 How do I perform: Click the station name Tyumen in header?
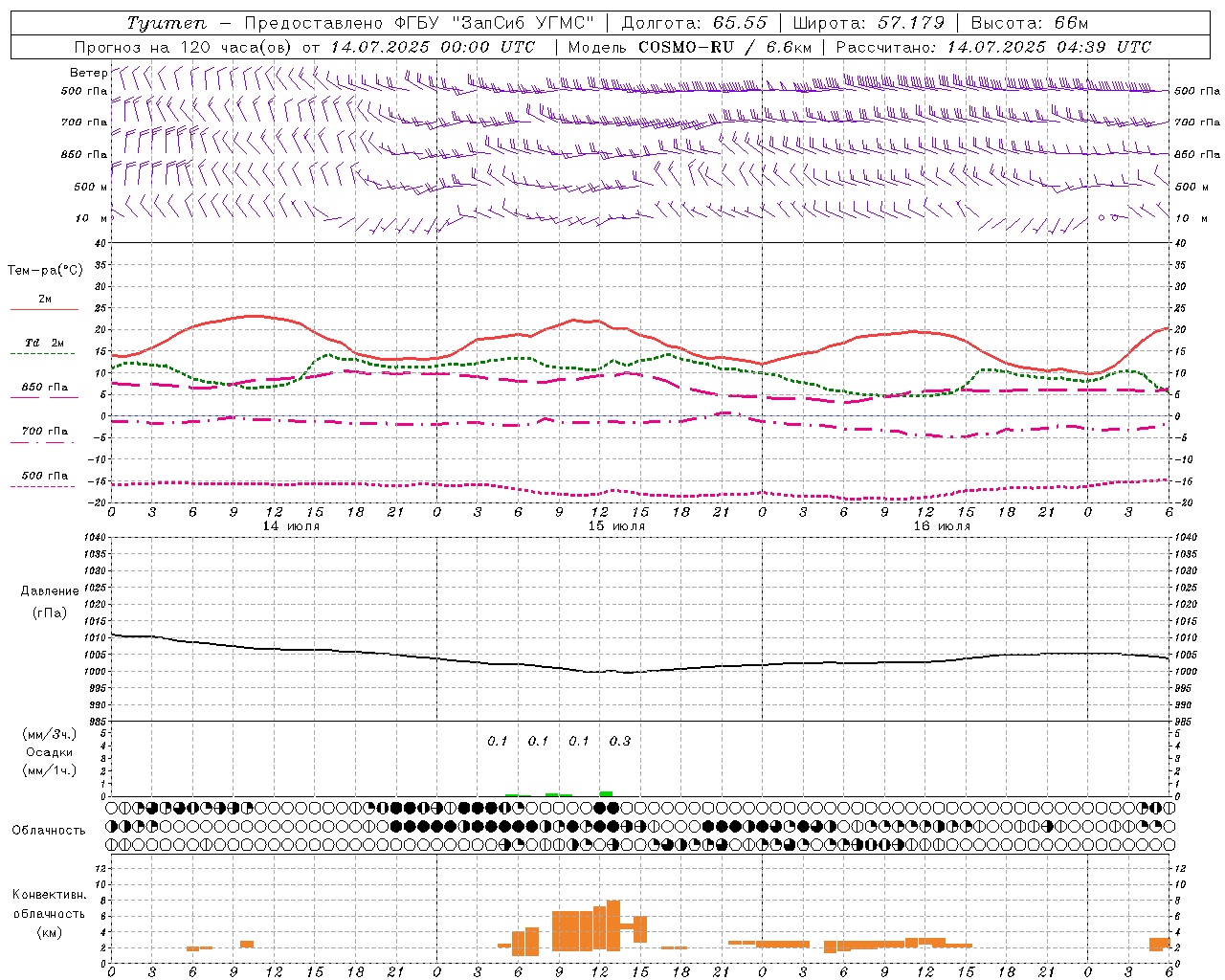167,23
